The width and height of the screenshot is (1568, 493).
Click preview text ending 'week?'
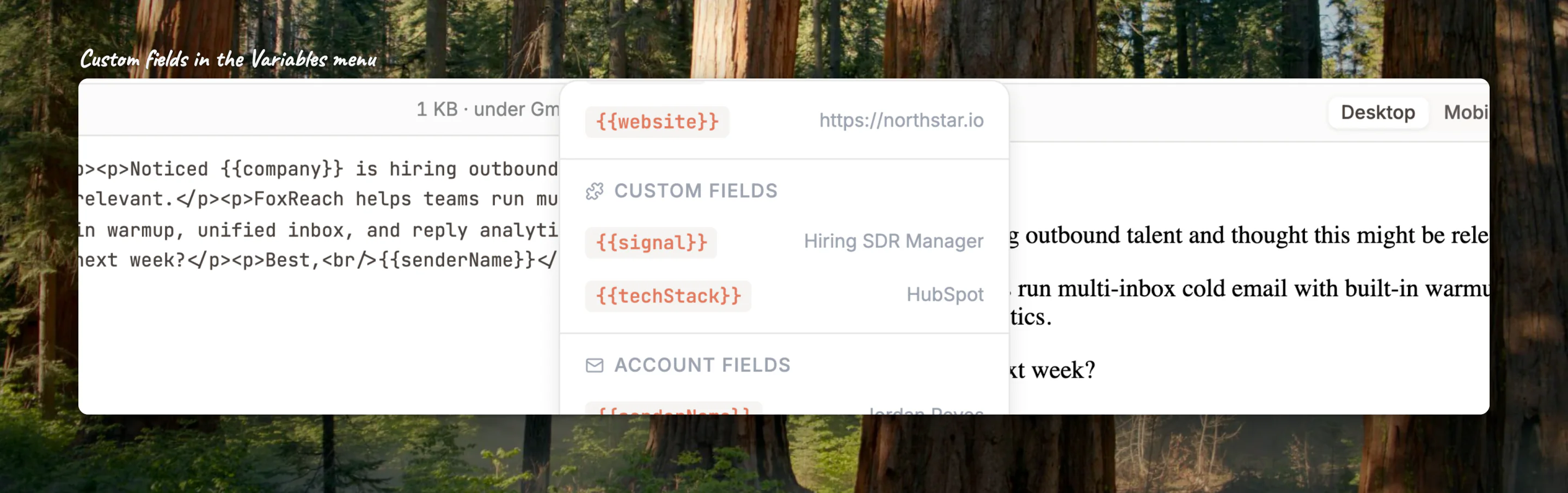point(1052,370)
